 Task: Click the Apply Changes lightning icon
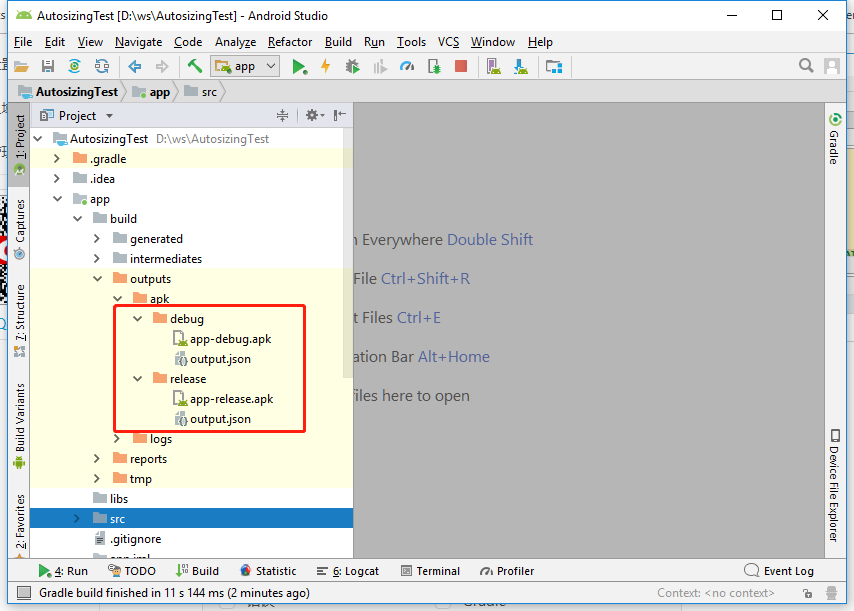326,66
